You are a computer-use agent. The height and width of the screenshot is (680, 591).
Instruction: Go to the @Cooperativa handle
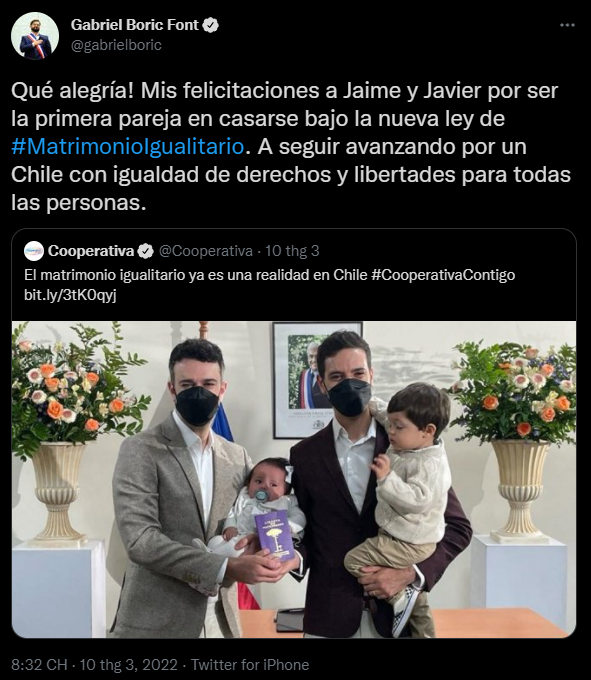click(x=206, y=251)
